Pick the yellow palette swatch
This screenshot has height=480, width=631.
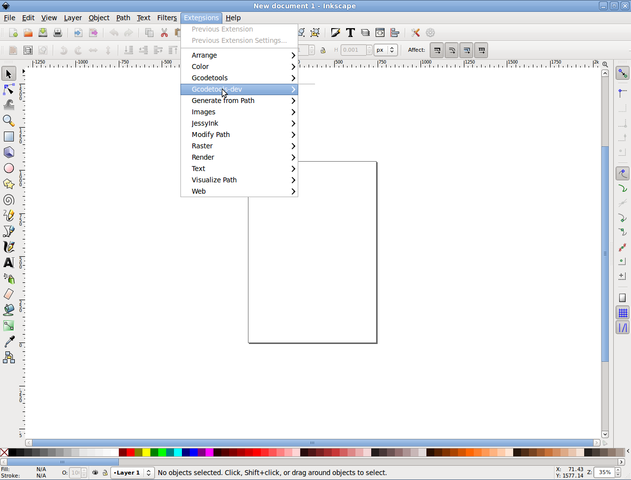[146, 453]
